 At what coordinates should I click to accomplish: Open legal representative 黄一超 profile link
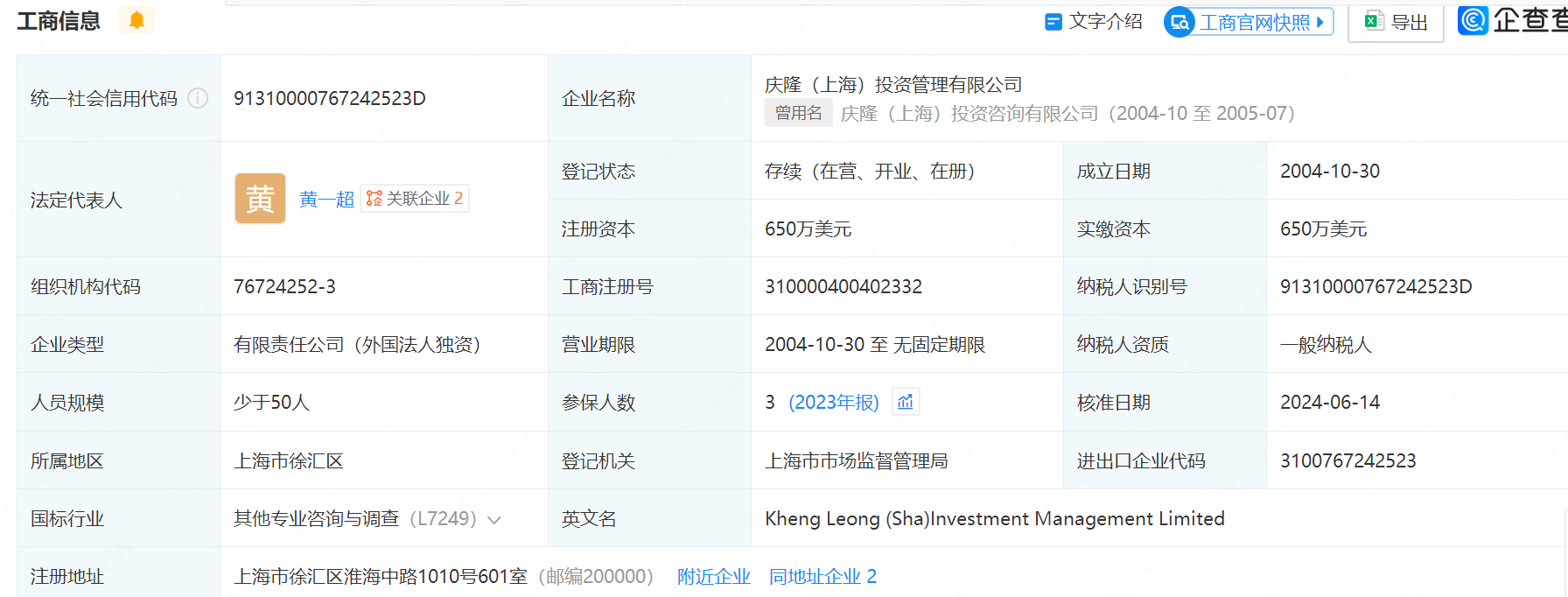(326, 200)
